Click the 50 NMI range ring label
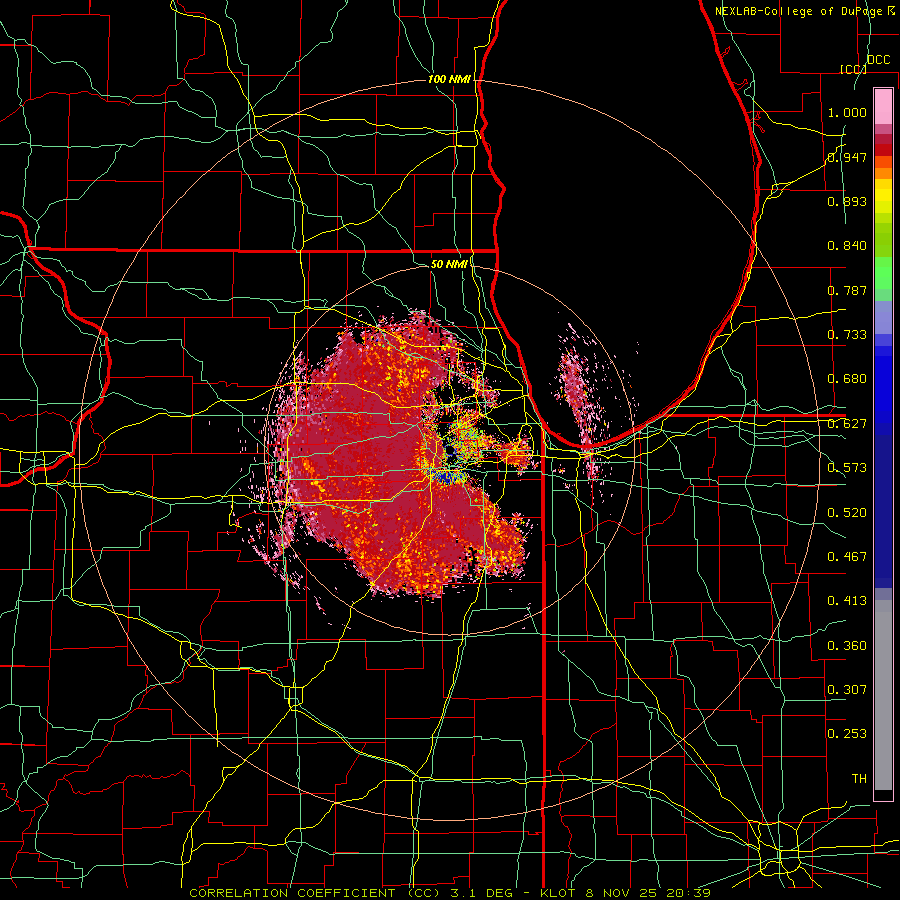The height and width of the screenshot is (900, 900). pos(449,264)
